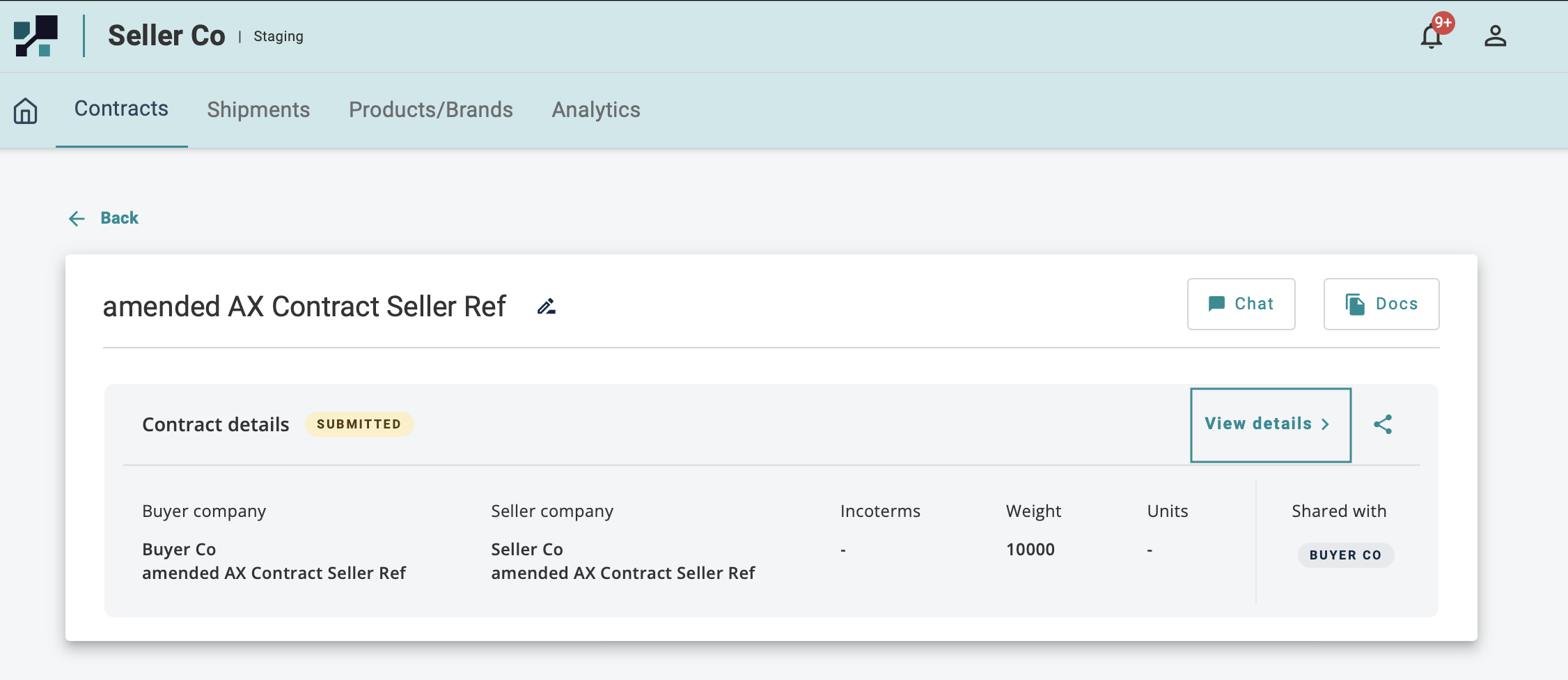Click the pencil icon to edit contract title
1568x680 pixels.
[x=547, y=307]
